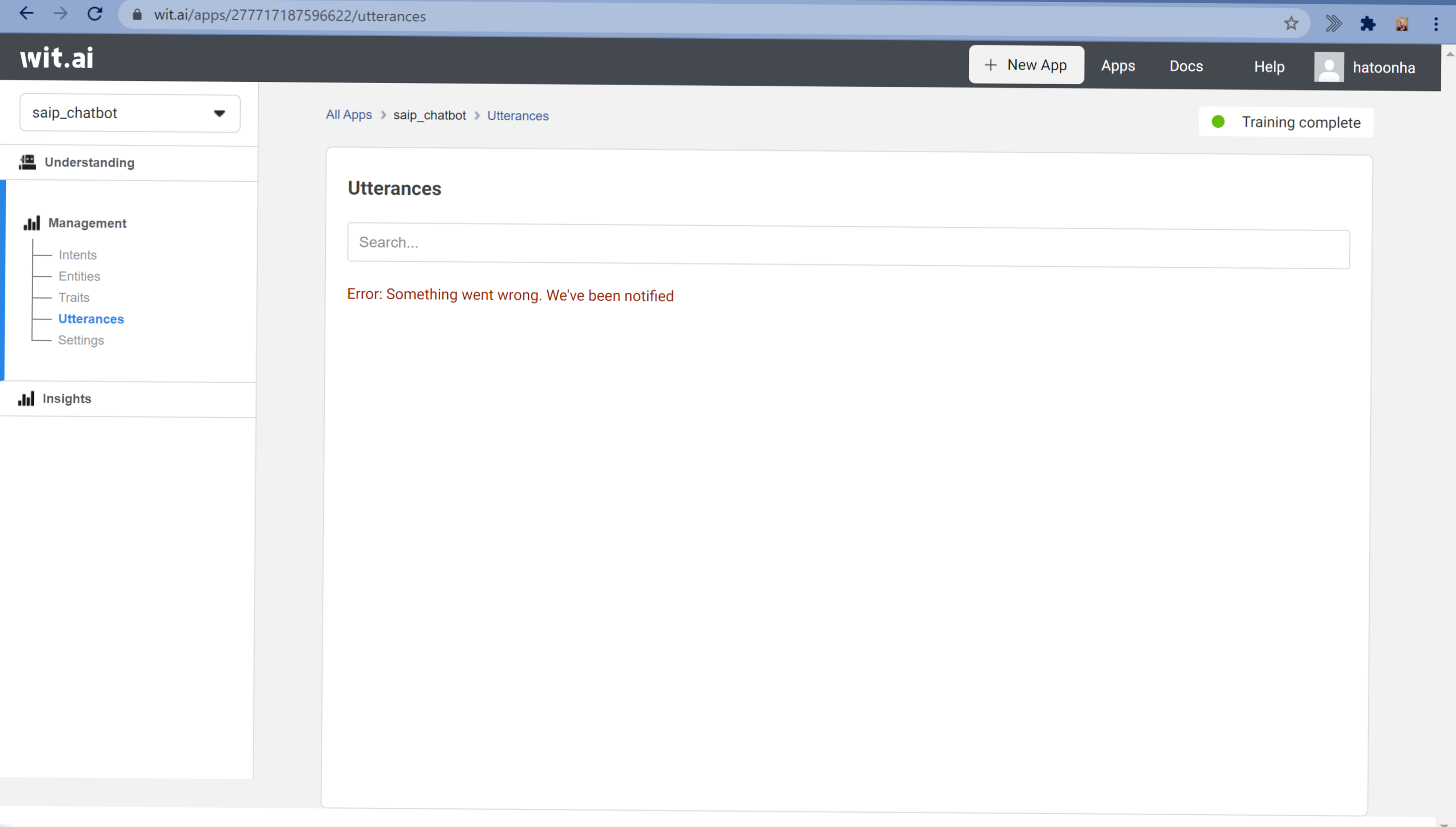Image resolution: width=1456 pixels, height=827 pixels.
Task: Select Utterances in the sidebar
Action: 91,319
